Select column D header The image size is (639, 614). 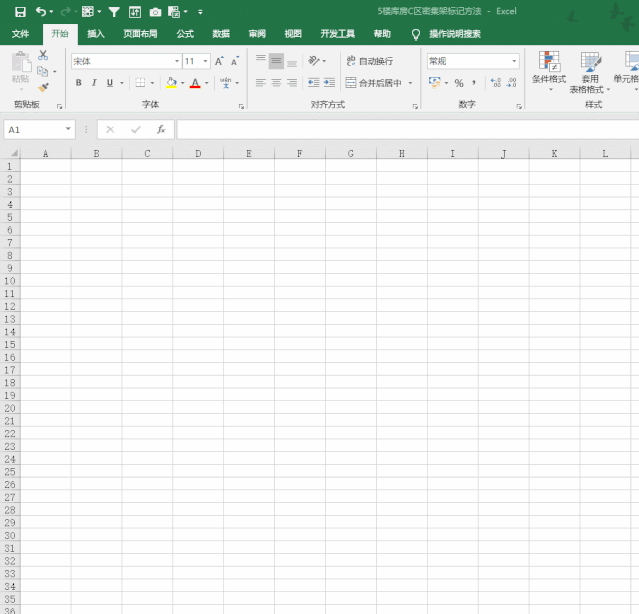198,154
